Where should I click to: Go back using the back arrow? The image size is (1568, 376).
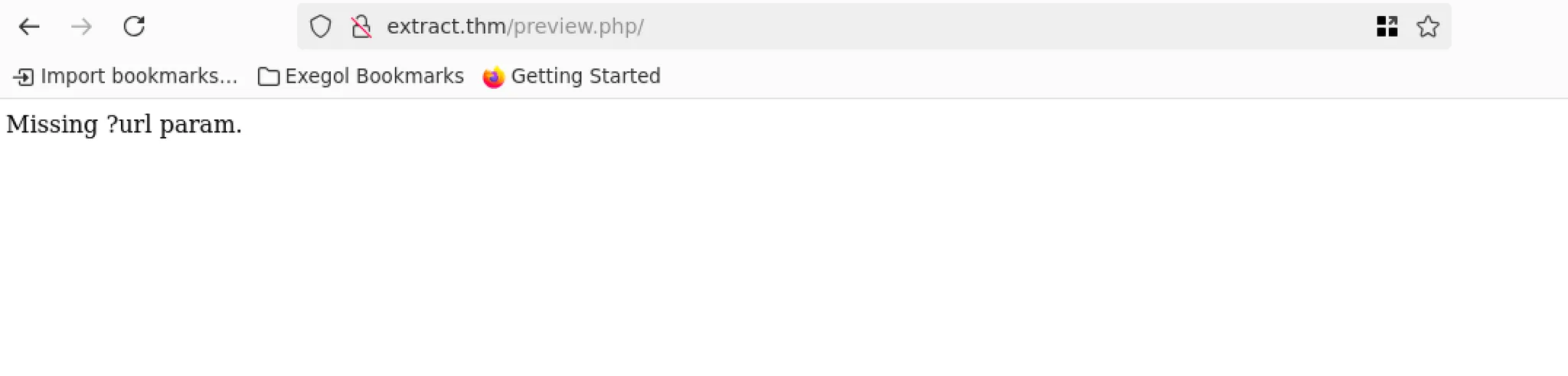[x=29, y=27]
